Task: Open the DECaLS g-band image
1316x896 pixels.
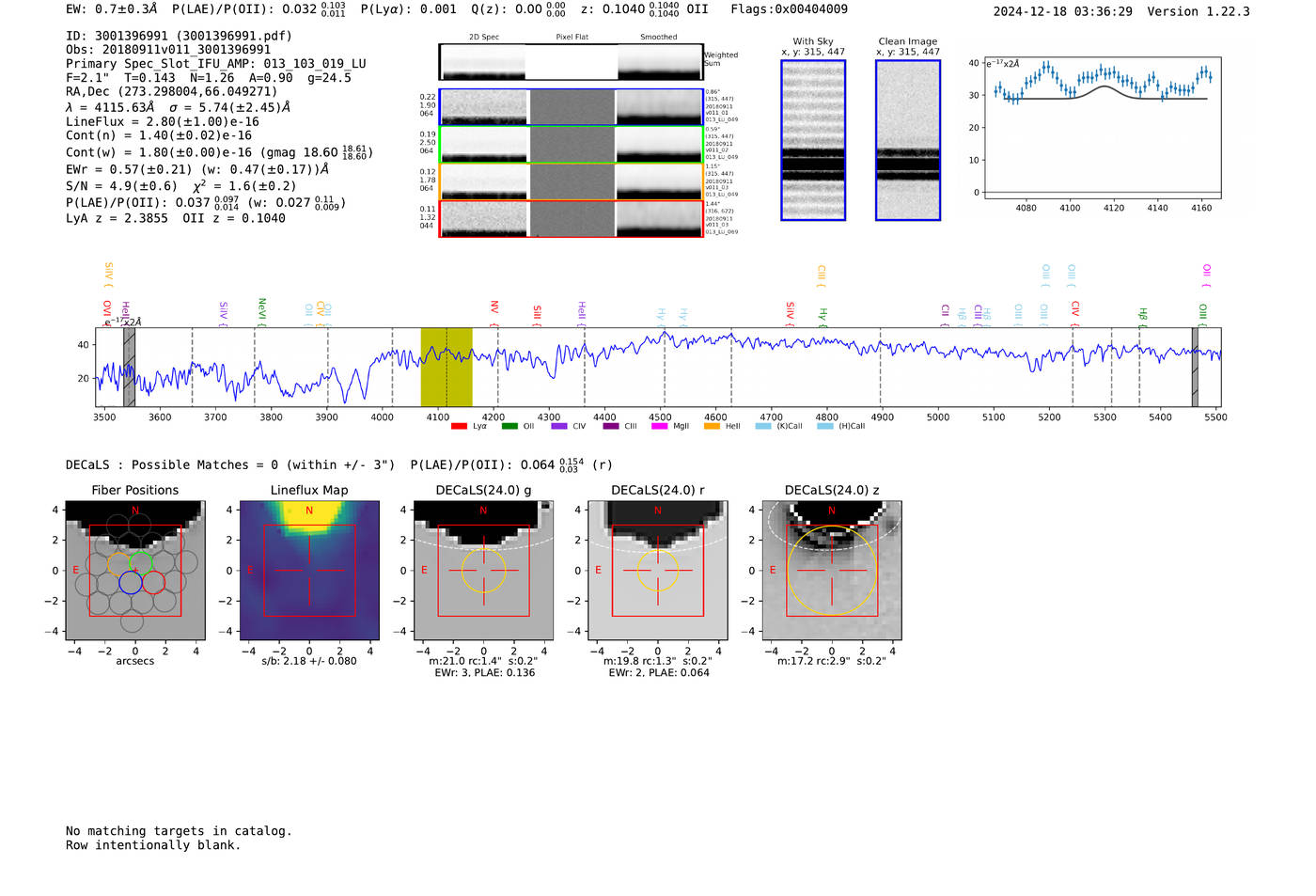Action: pos(483,570)
